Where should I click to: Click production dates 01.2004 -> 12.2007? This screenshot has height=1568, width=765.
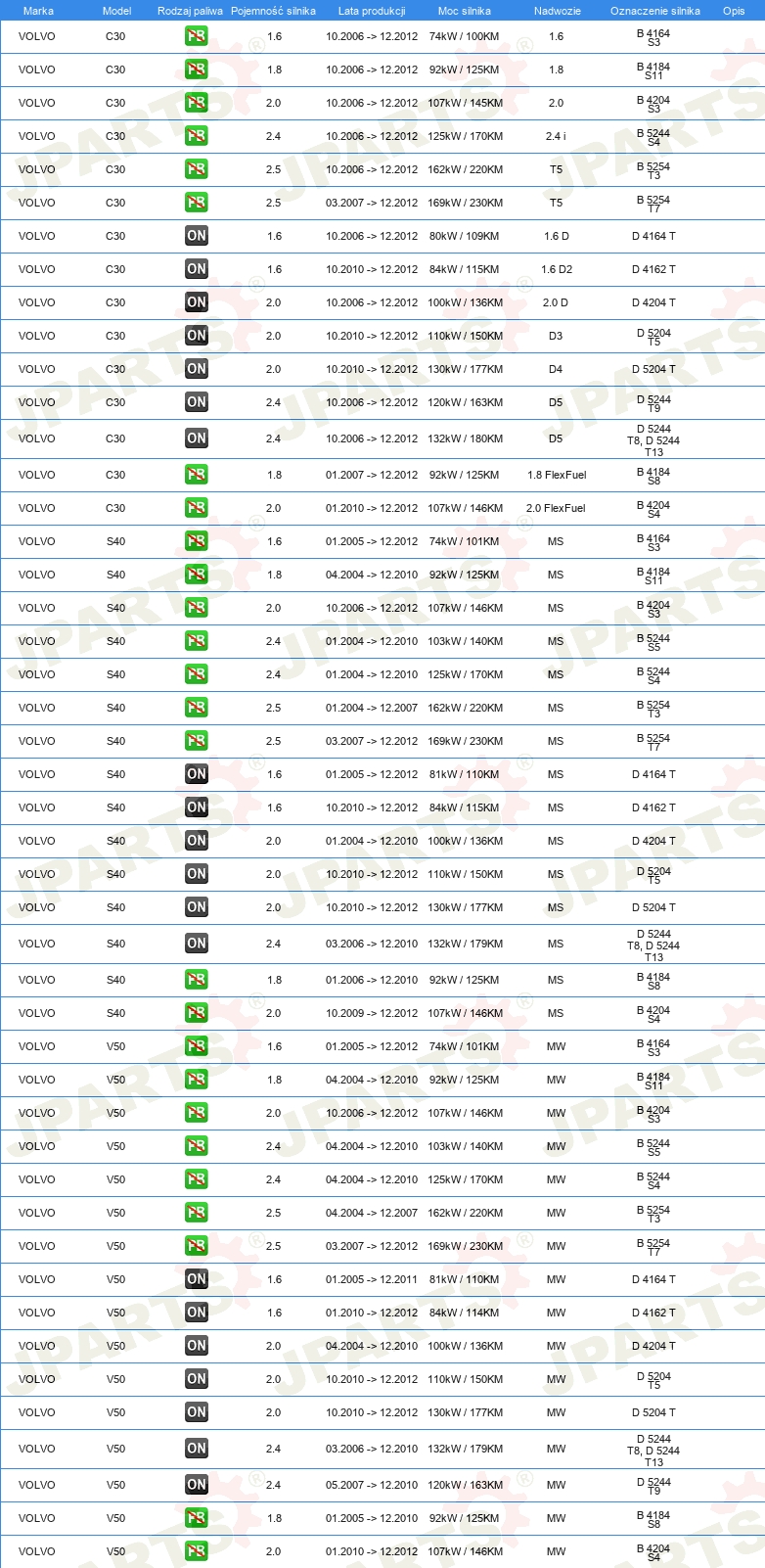pos(372,708)
